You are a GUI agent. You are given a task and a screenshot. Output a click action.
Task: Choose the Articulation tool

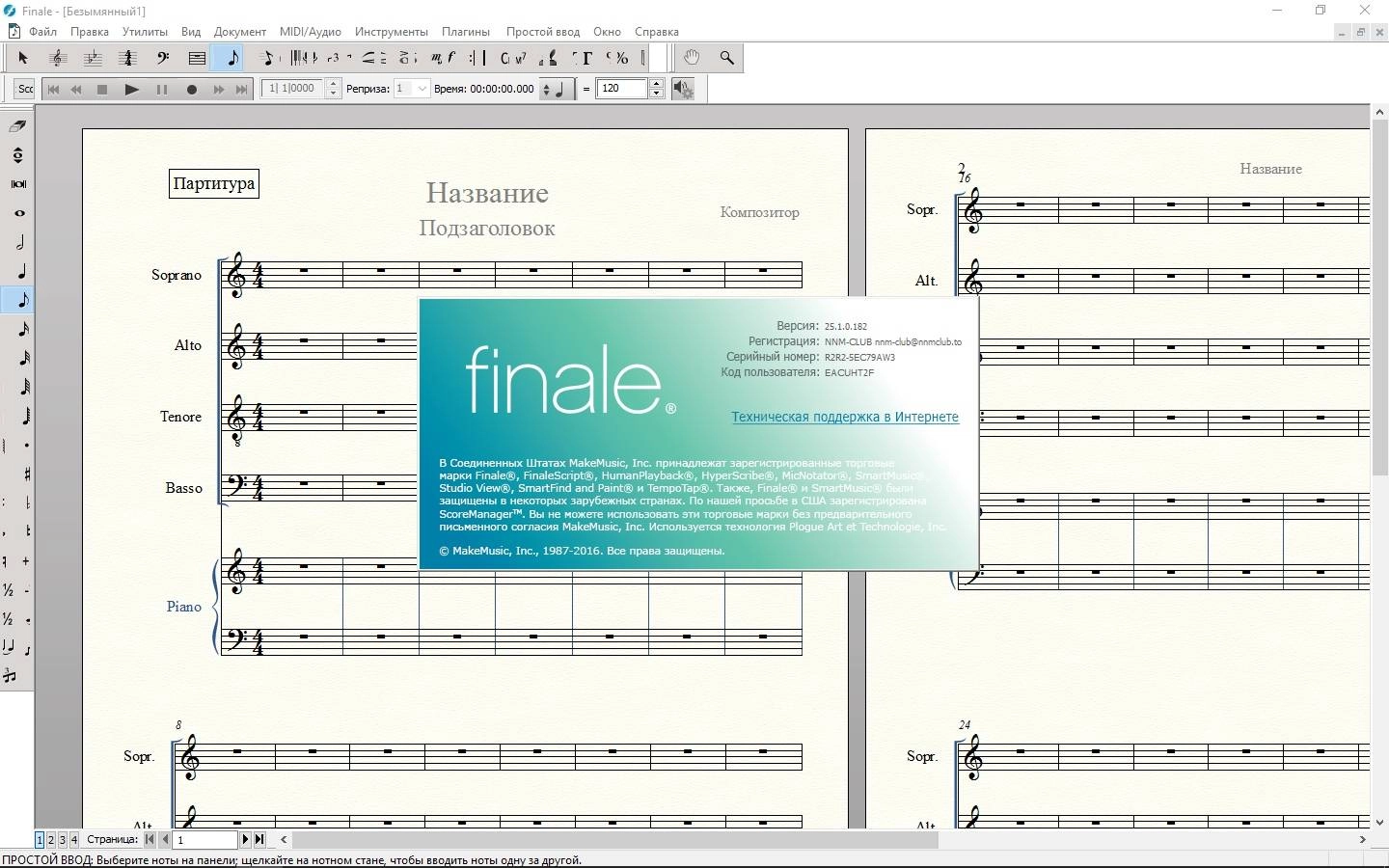coord(407,58)
